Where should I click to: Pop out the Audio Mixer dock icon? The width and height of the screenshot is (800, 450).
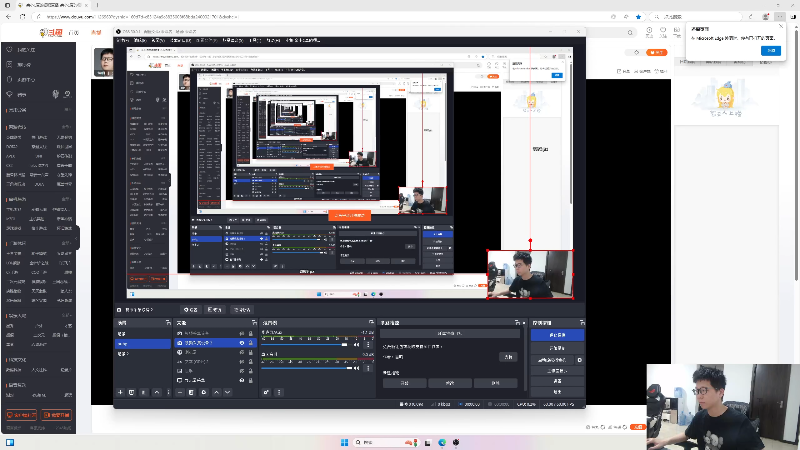(371, 323)
